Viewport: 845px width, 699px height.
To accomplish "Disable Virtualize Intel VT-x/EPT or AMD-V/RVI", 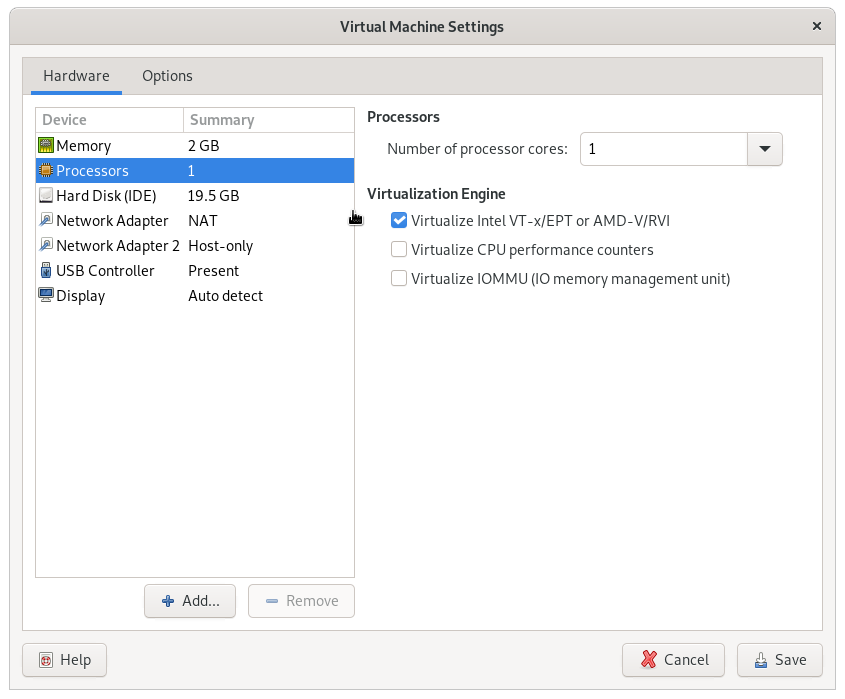I will click(x=399, y=220).
